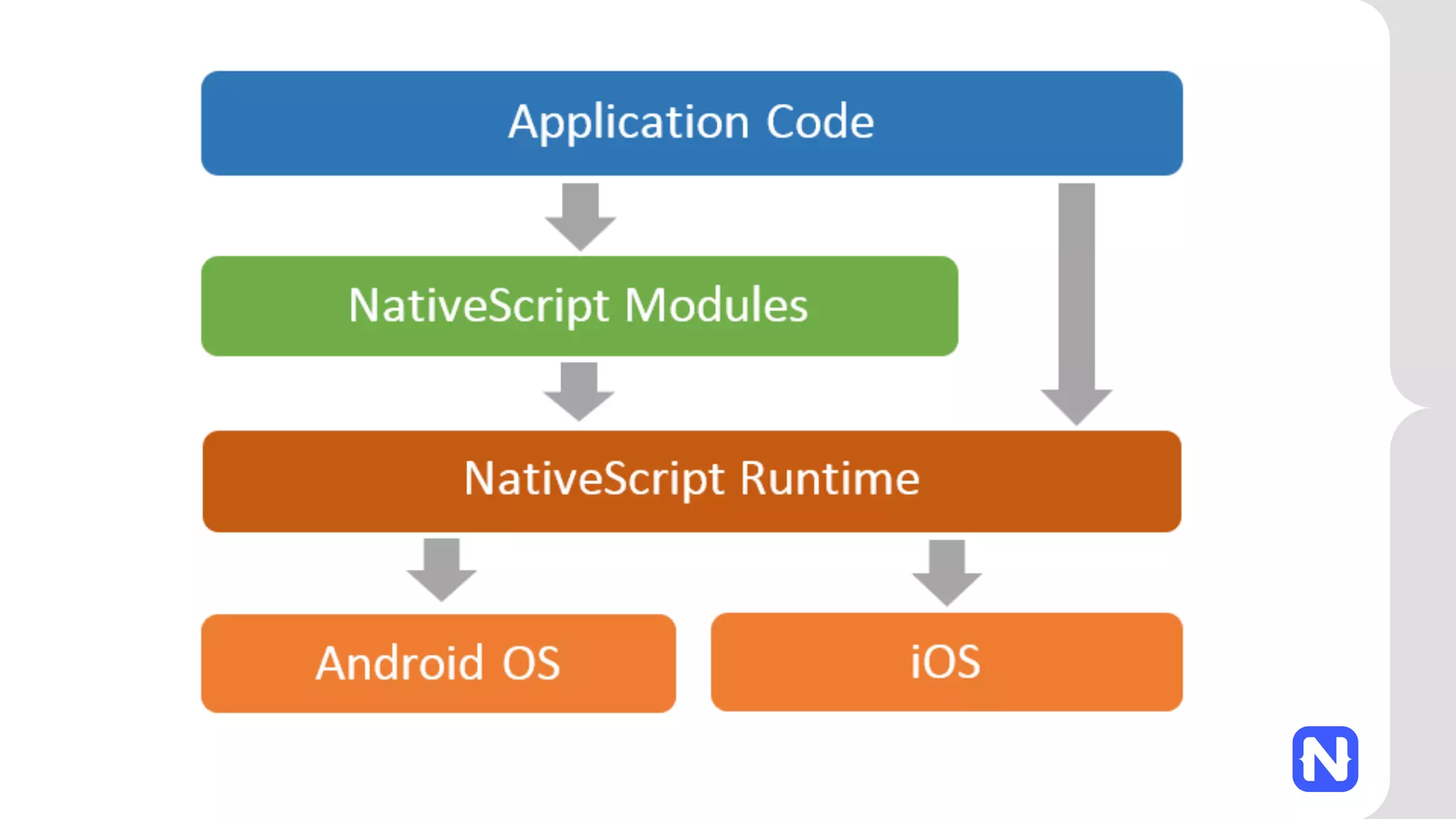Select the NativeScript Runtime box
This screenshot has height=819, width=1456.
point(692,481)
